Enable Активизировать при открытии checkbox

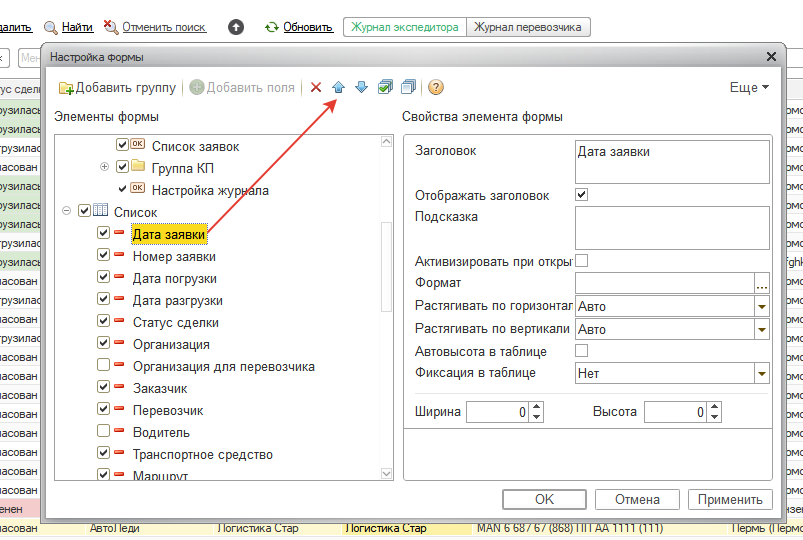581,261
